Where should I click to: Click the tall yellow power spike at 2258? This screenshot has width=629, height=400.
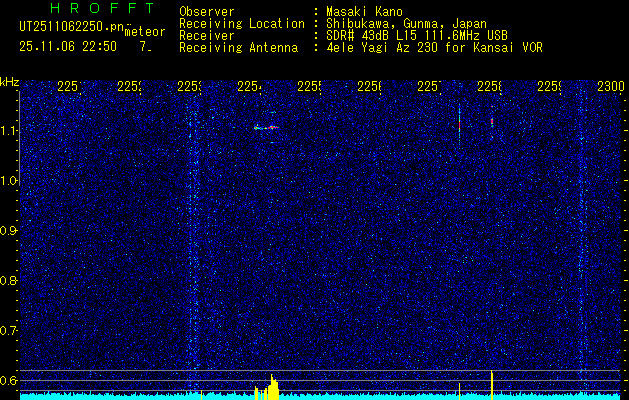pos(492,385)
